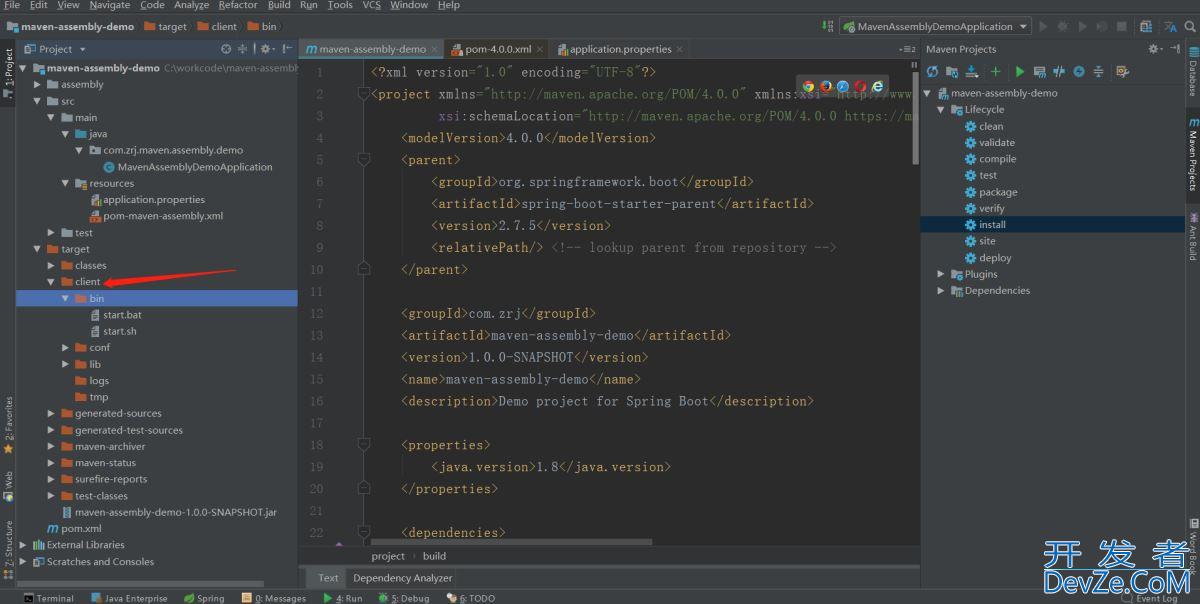
Task: Reimport all Maven projects
Action: (x=932, y=71)
